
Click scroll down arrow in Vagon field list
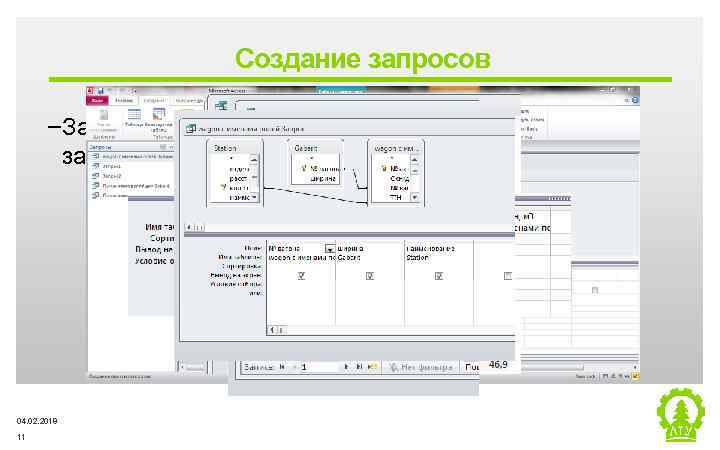pyautogui.click(x=415, y=197)
